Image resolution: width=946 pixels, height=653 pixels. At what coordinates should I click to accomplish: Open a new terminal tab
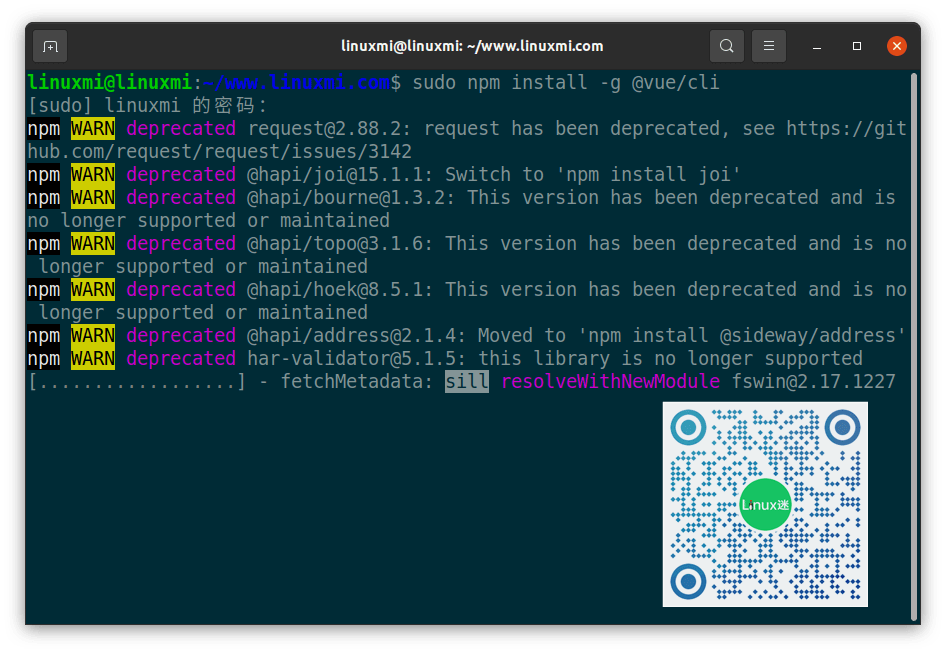click(50, 46)
